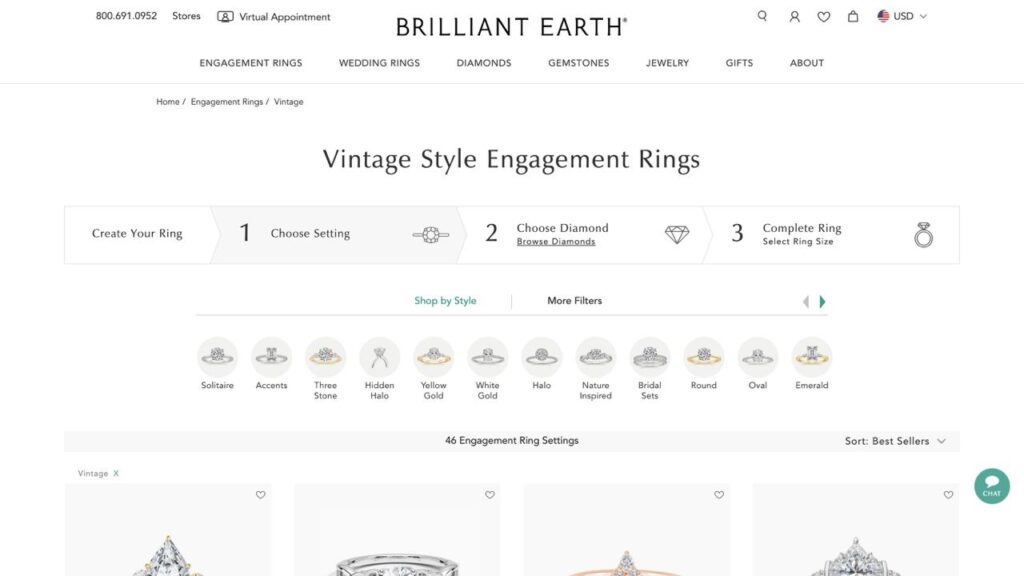This screenshot has width=1024, height=576.
Task: Click the ring setting icon in step 1
Action: [430, 234]
